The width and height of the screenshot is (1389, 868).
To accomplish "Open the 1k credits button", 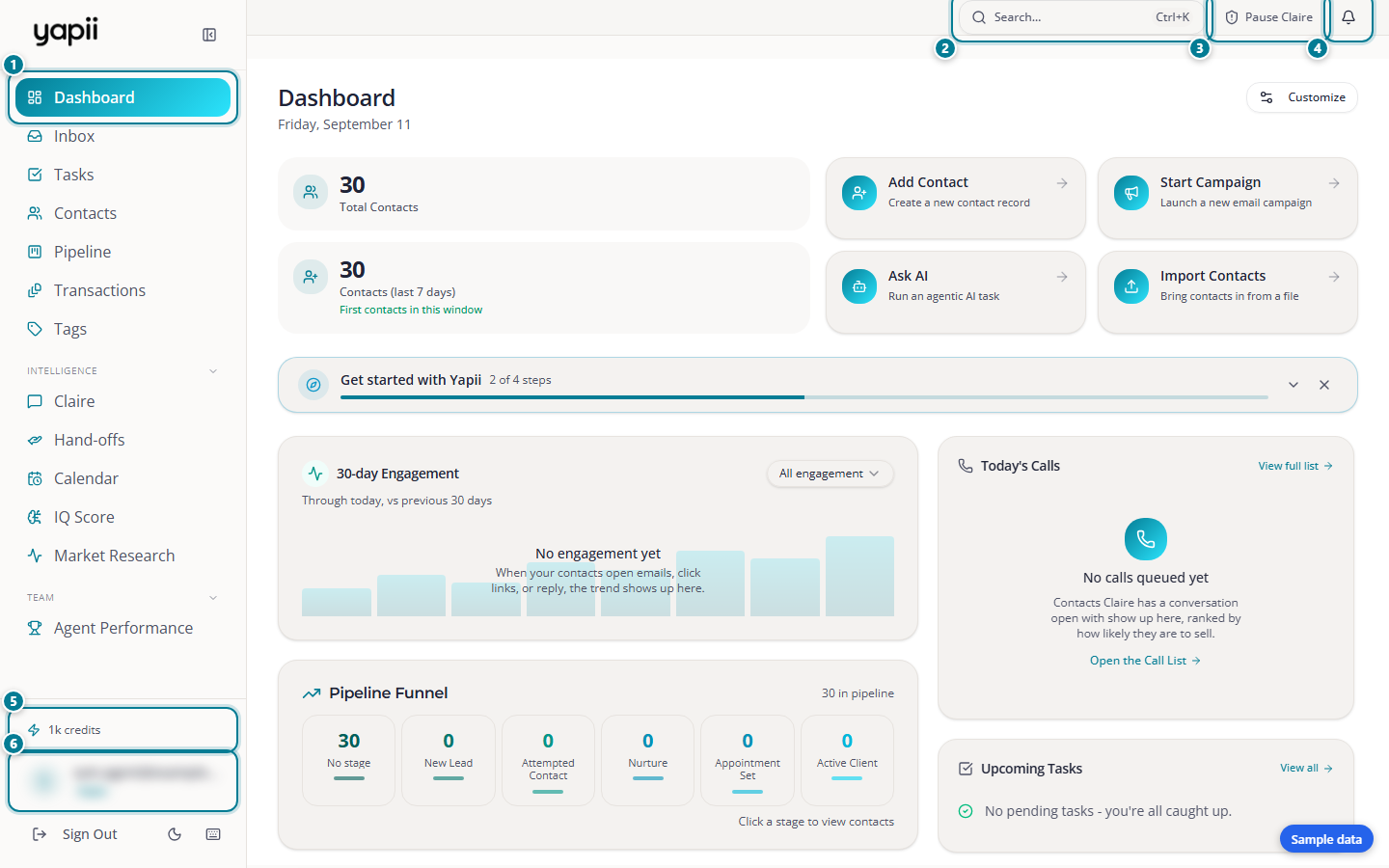I will pyautogui.click(x=123, y=730).
